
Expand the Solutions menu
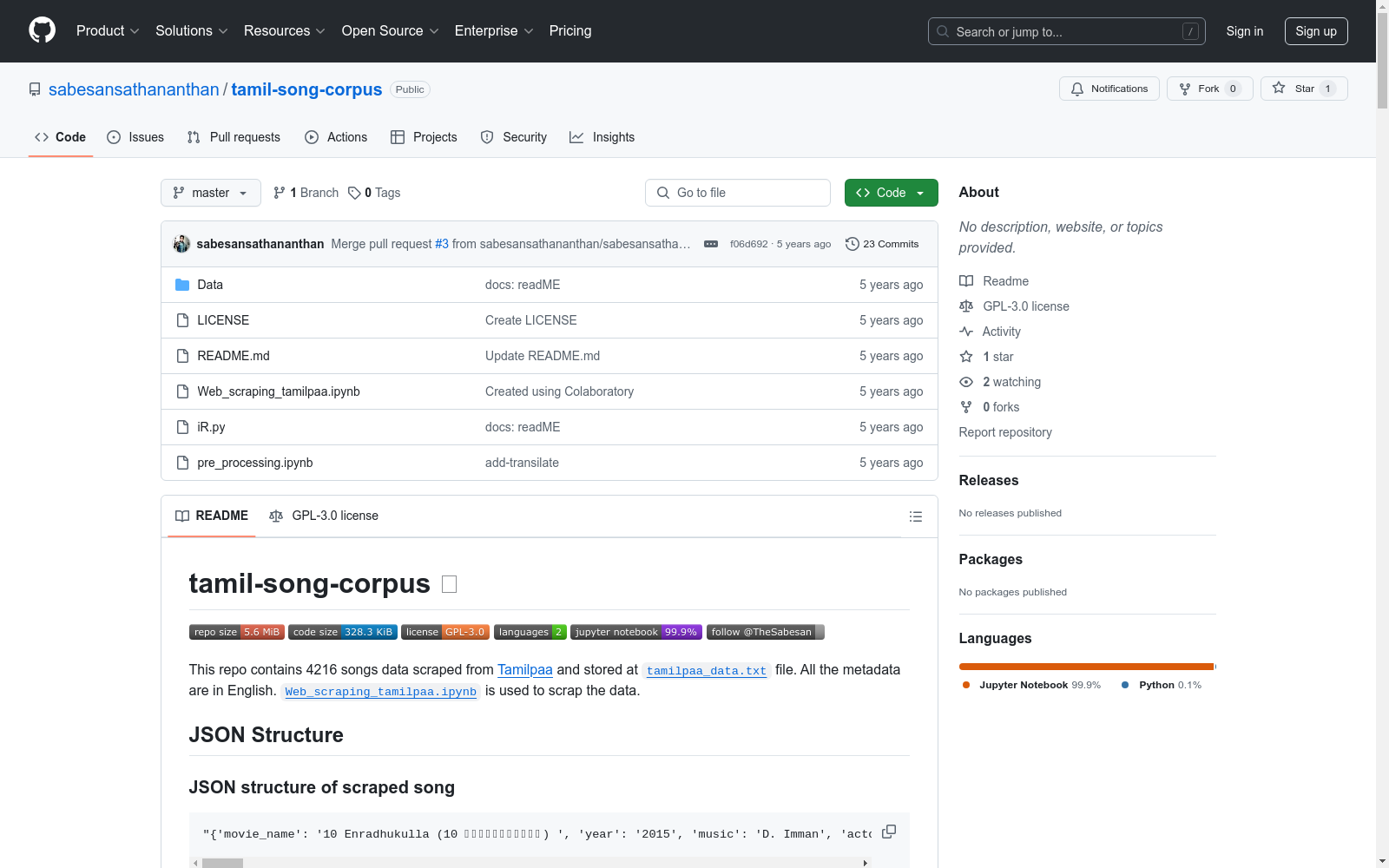click(x=192, y=31)
